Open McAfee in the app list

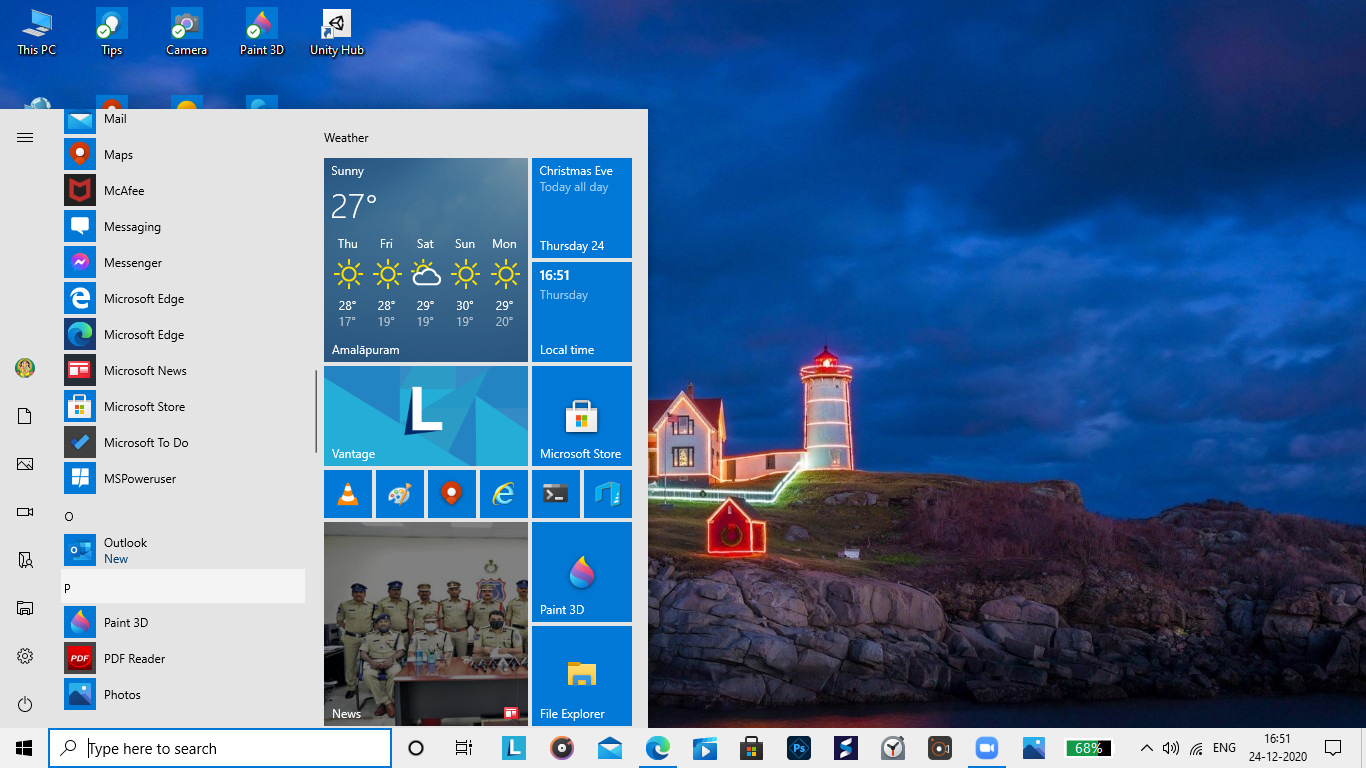[x=184, y=191]
